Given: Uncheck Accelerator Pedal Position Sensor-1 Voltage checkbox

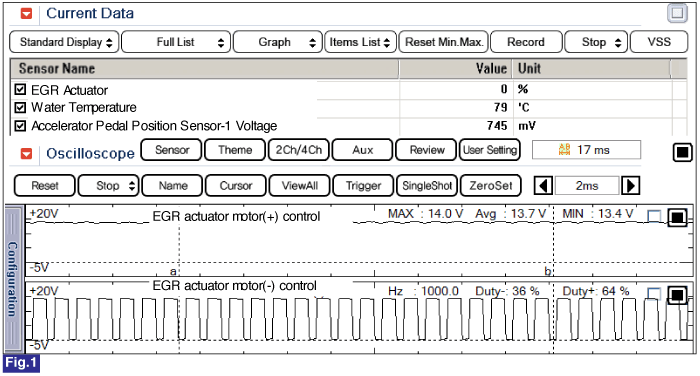Looking at the screenshot, I should [x=20, y=125].
